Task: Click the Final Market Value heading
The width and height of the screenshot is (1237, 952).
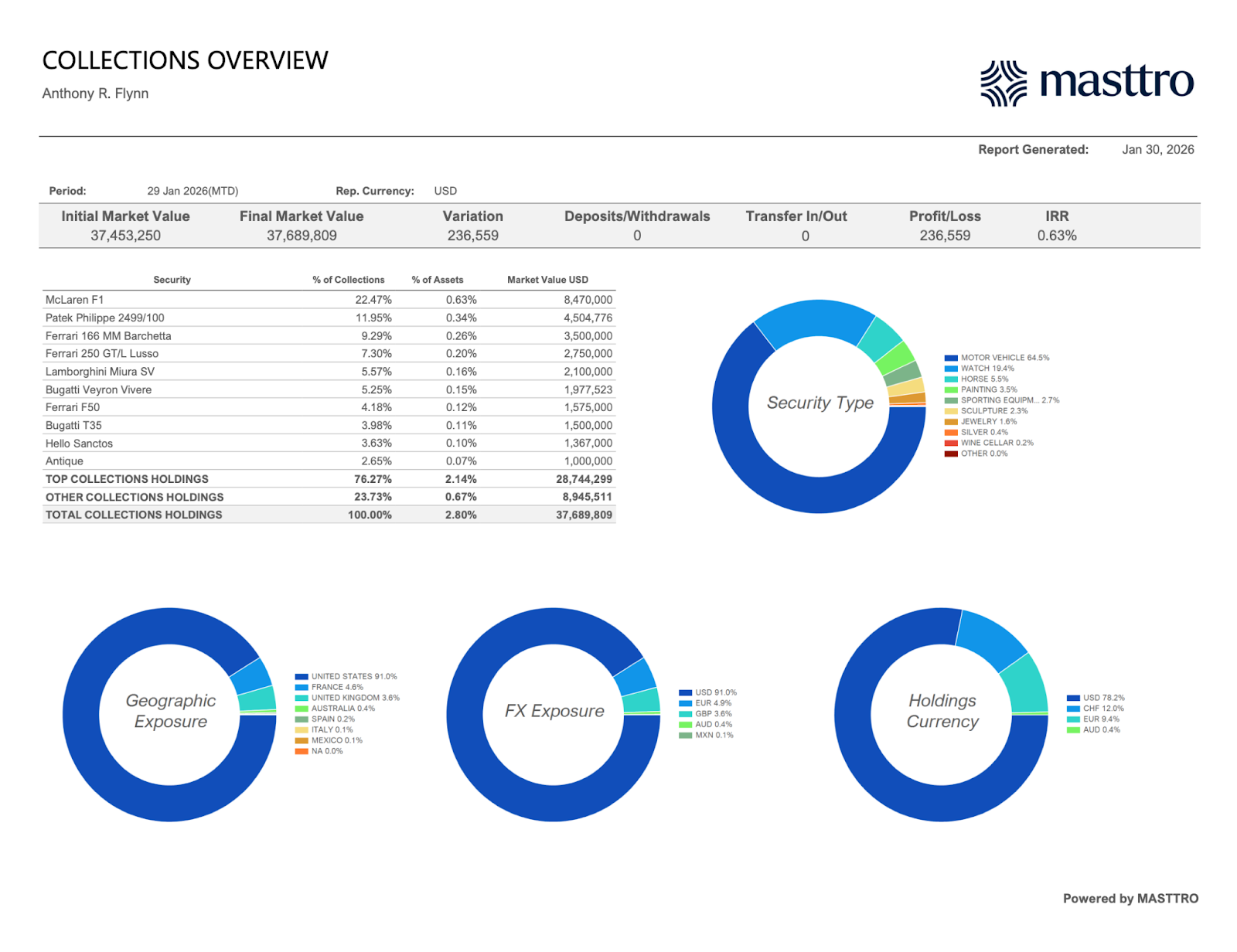Action: 302,216
